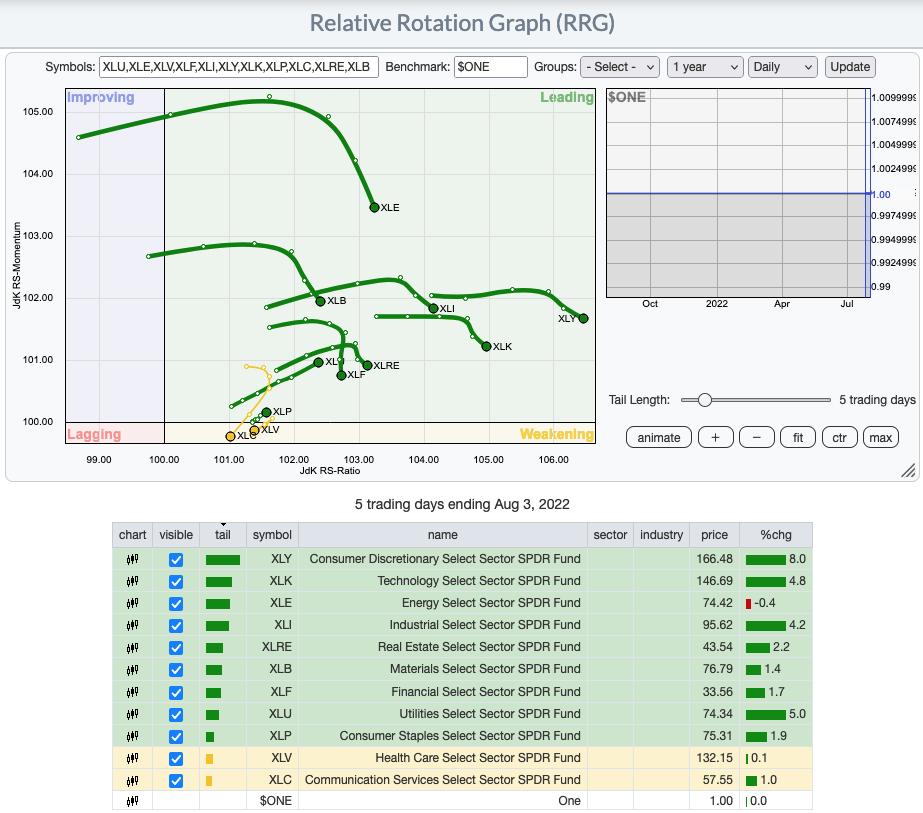Open the chart icon for XLV row
923x813 pixels.
[132, 758]
